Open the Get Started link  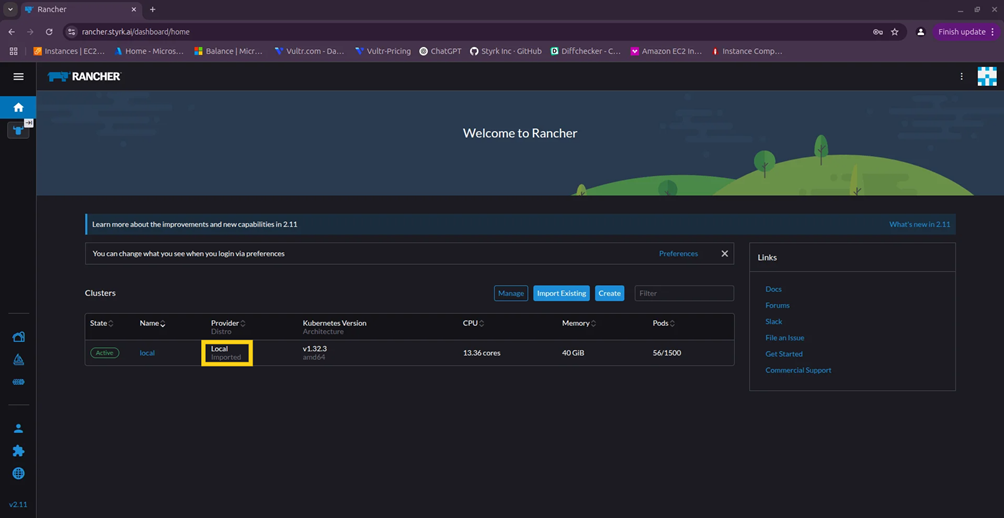point(784,353)
